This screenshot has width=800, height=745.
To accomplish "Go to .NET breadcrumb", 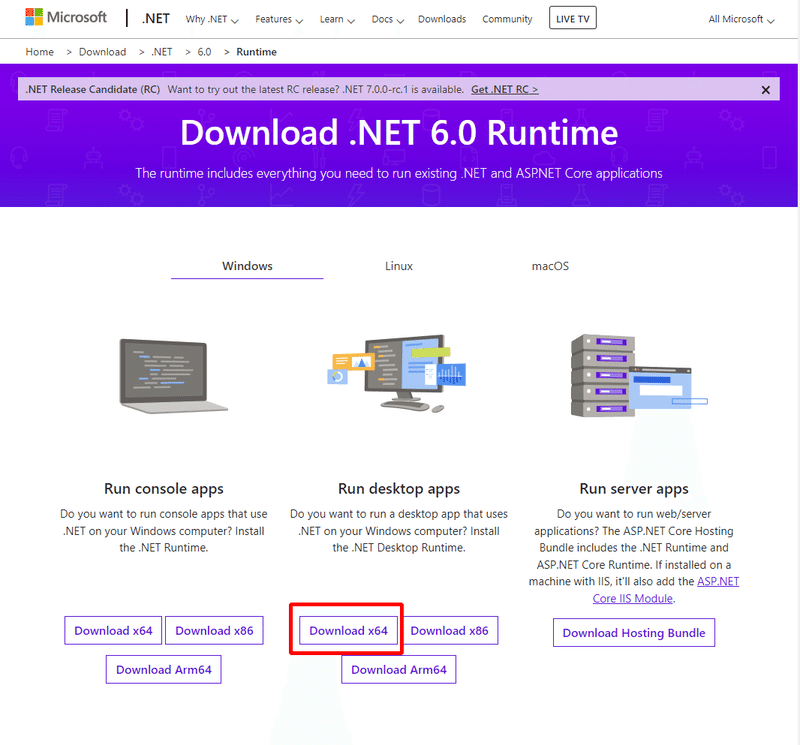I will pyautogui.click(x=162, y=52).
